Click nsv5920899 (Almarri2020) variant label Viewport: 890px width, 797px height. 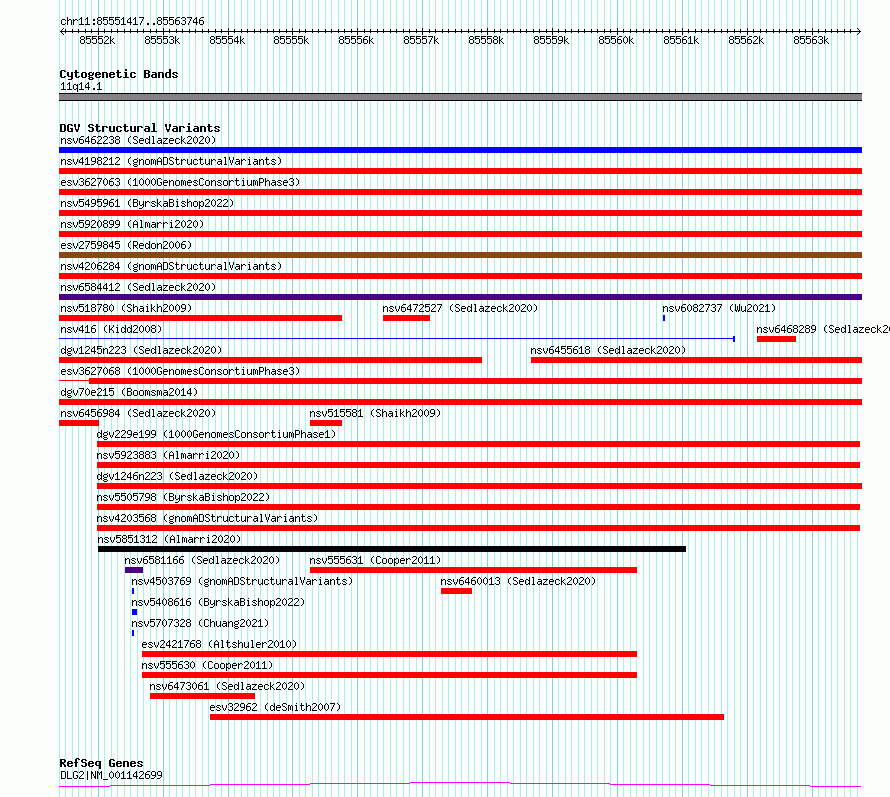[x=132, y=224]
